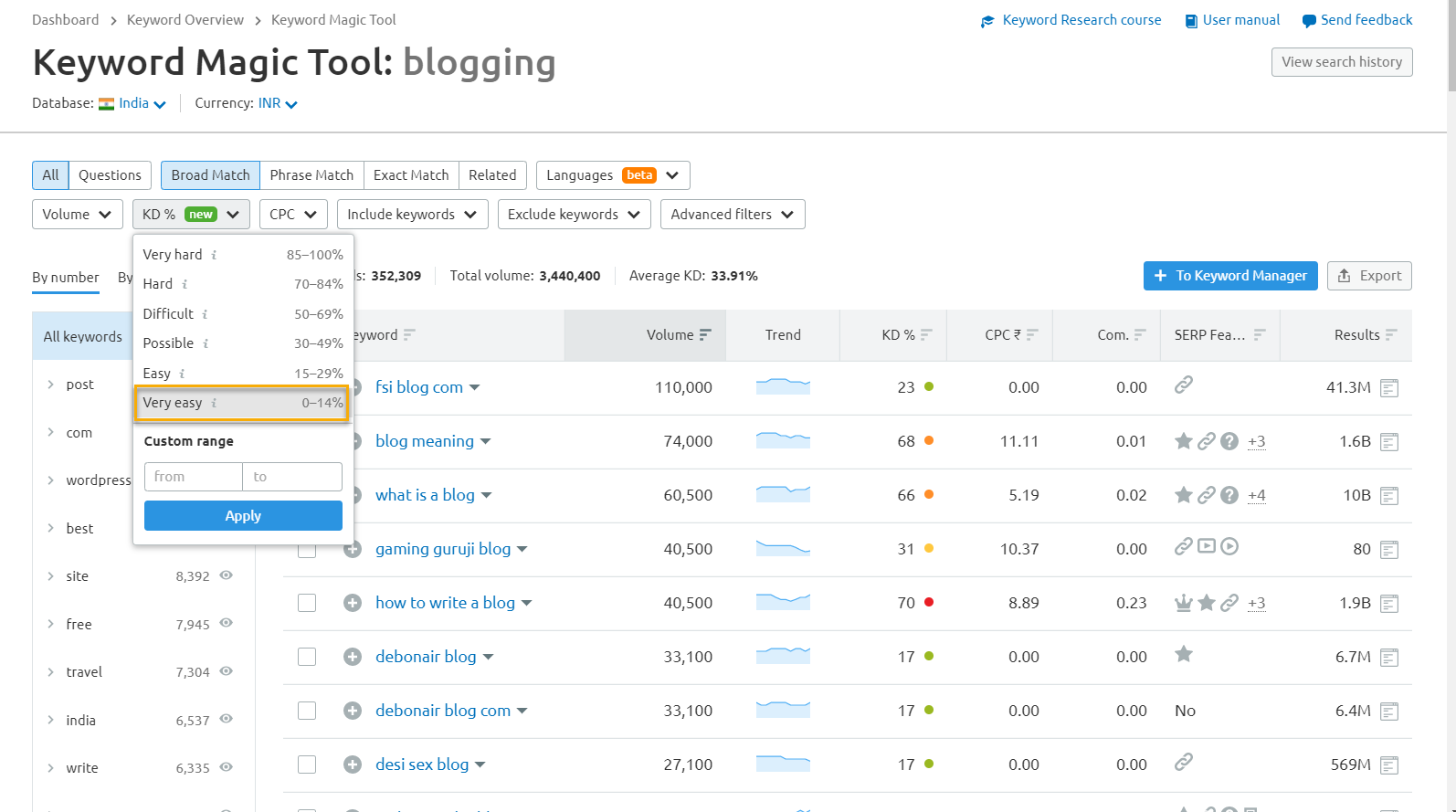The width and height of the screenshot is (1456, 812).
Task: Click the Export button
Action: point(1369,276)
